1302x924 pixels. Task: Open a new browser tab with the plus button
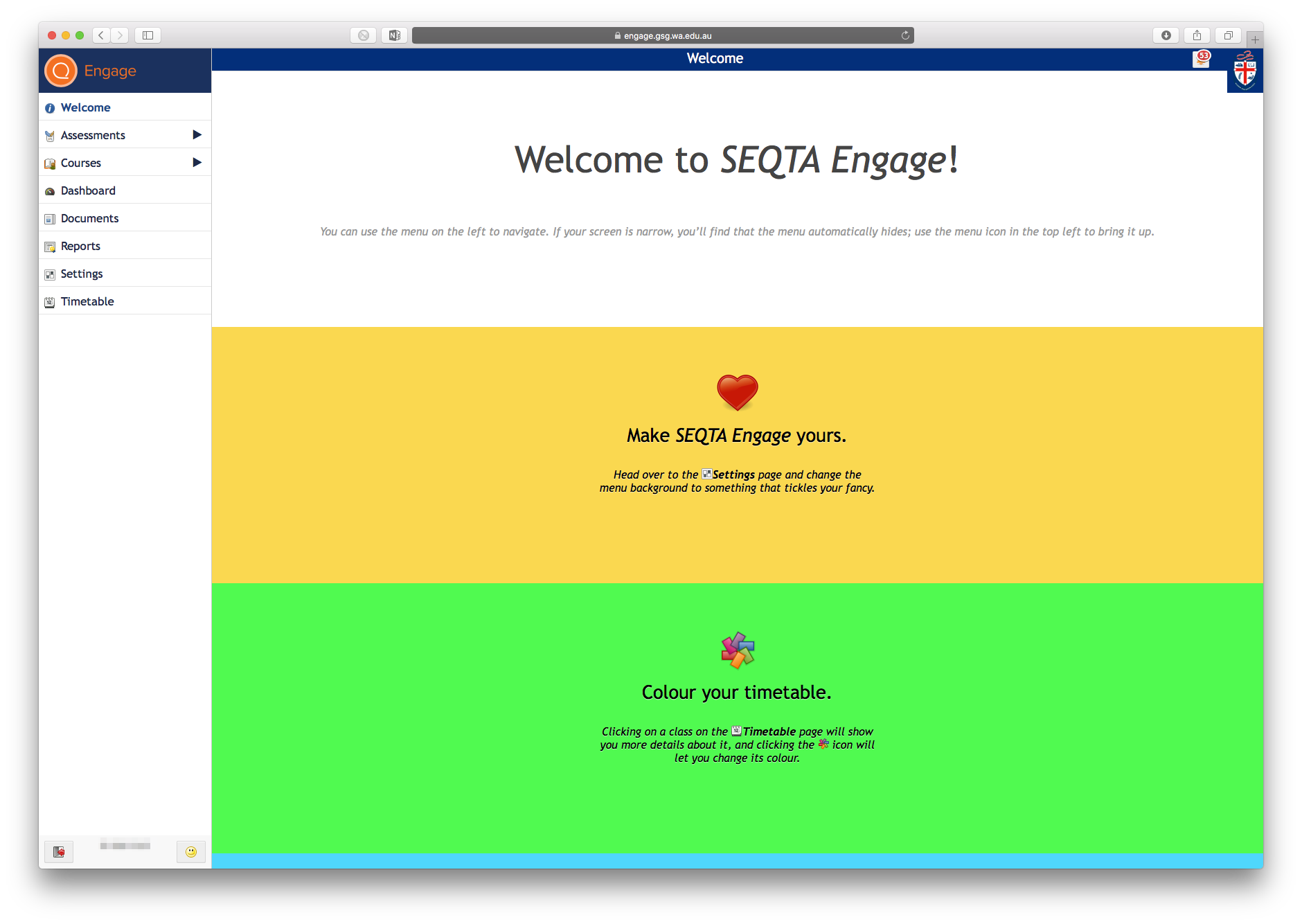point(1255,38)
